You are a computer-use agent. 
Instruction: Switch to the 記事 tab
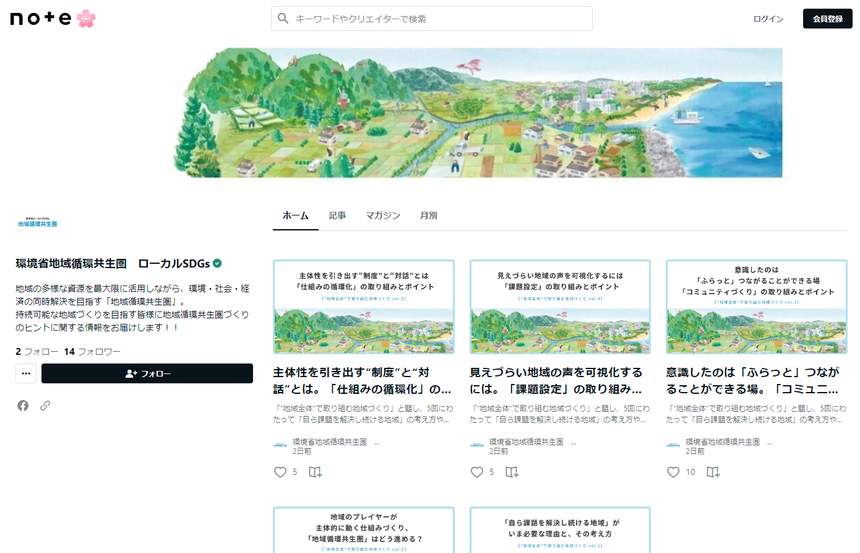click(337, 216)
